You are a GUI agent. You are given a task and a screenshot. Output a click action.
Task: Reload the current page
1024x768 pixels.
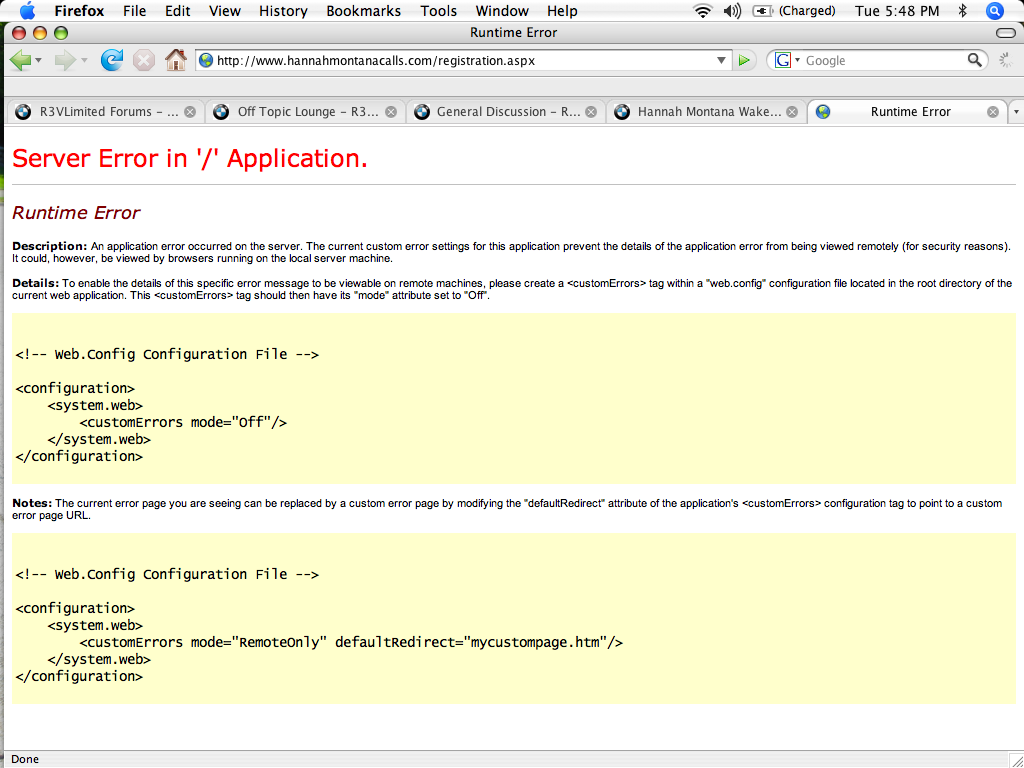(112, 60)
